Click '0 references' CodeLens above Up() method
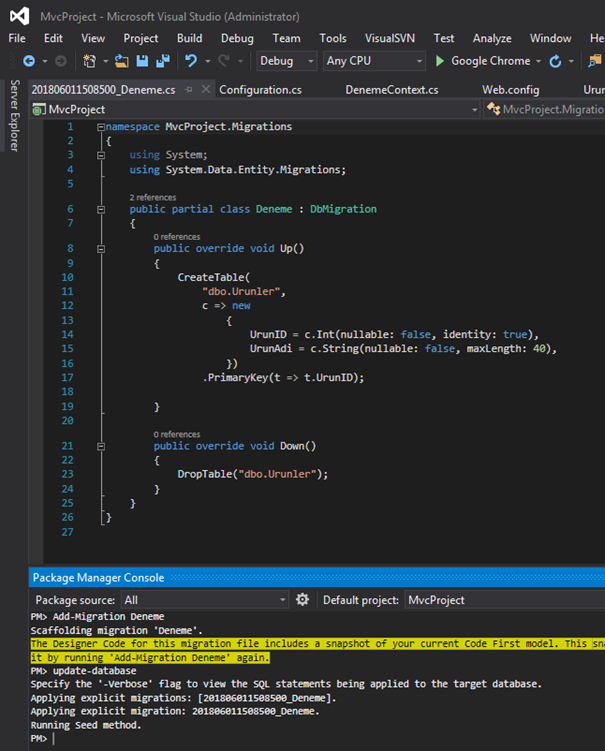Viewport: 605px width, 751px height. pyautogui.click(x=177, y=237)
